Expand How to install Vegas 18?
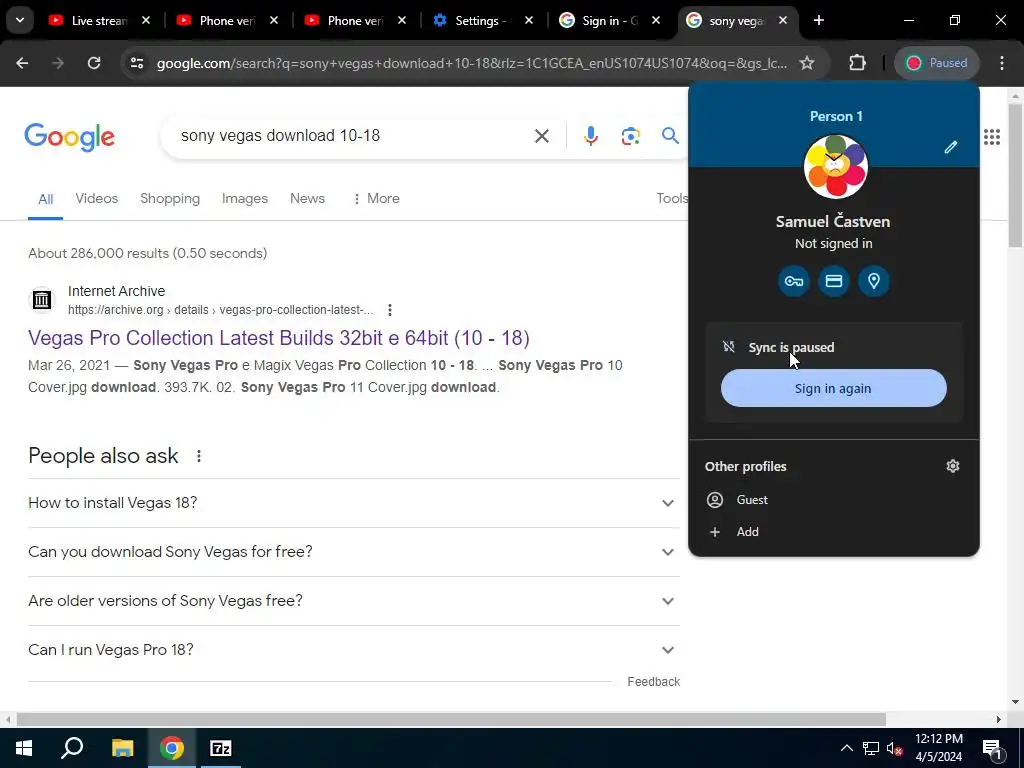 tap(353, 503)
